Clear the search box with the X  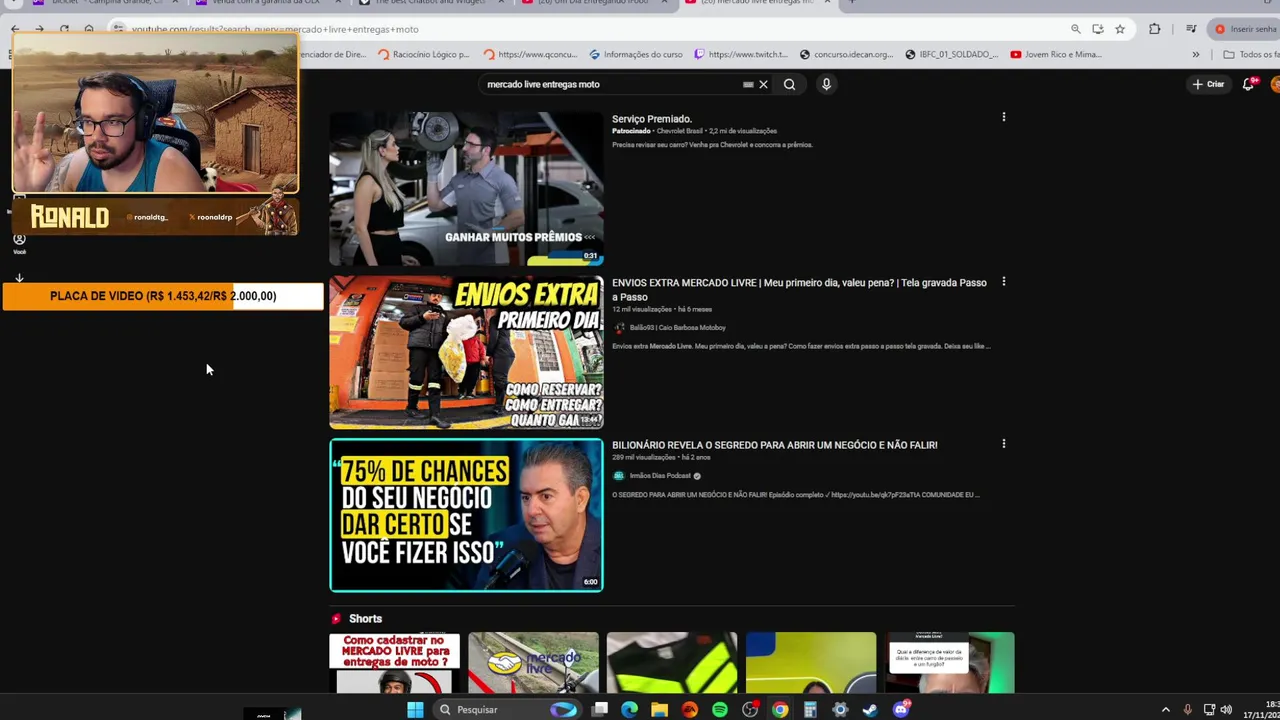[x=763, y=84]
